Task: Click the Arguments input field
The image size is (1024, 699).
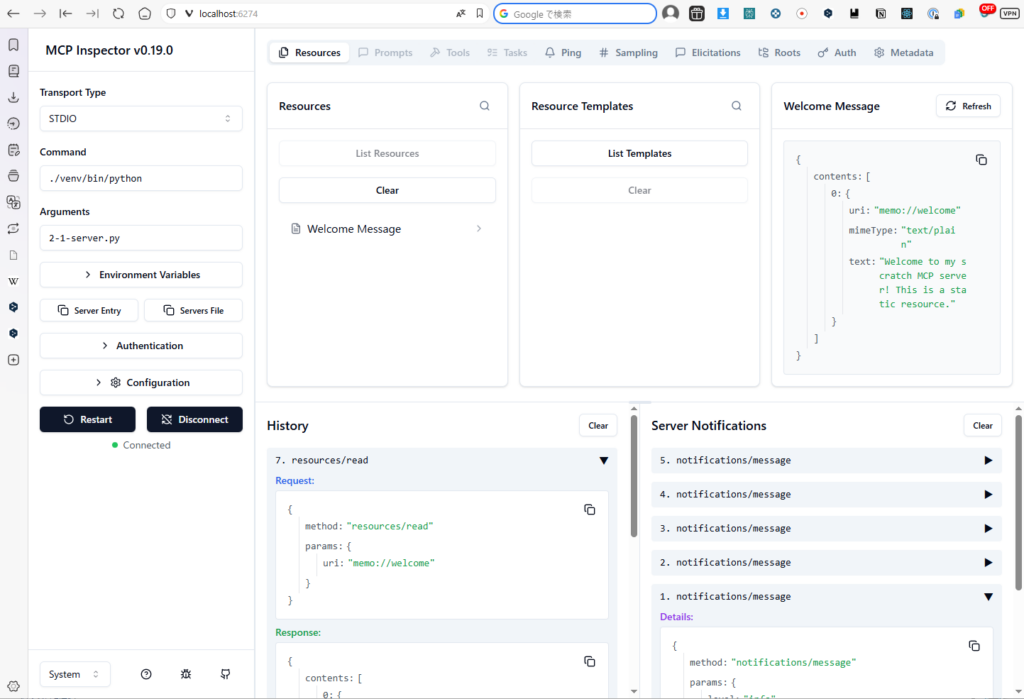Action: [141, 238]
